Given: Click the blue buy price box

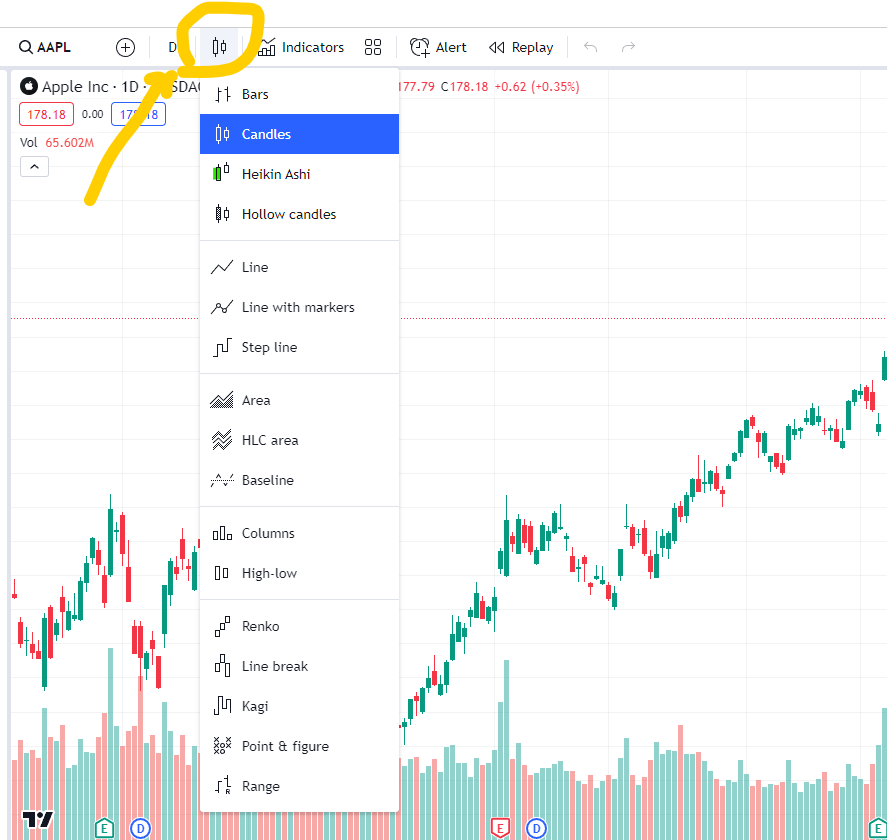Looking at the screenshot, I should click(x=139, y=114).
